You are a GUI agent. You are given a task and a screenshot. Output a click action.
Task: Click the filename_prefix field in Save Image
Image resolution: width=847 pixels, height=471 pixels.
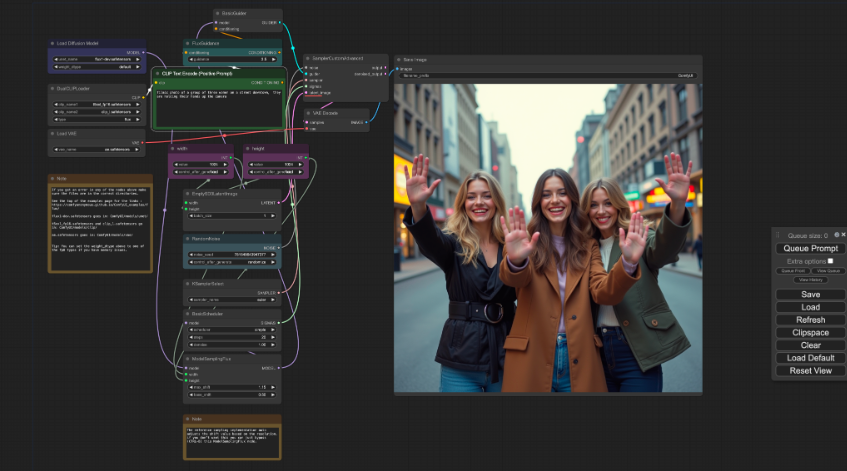(548, 76)
